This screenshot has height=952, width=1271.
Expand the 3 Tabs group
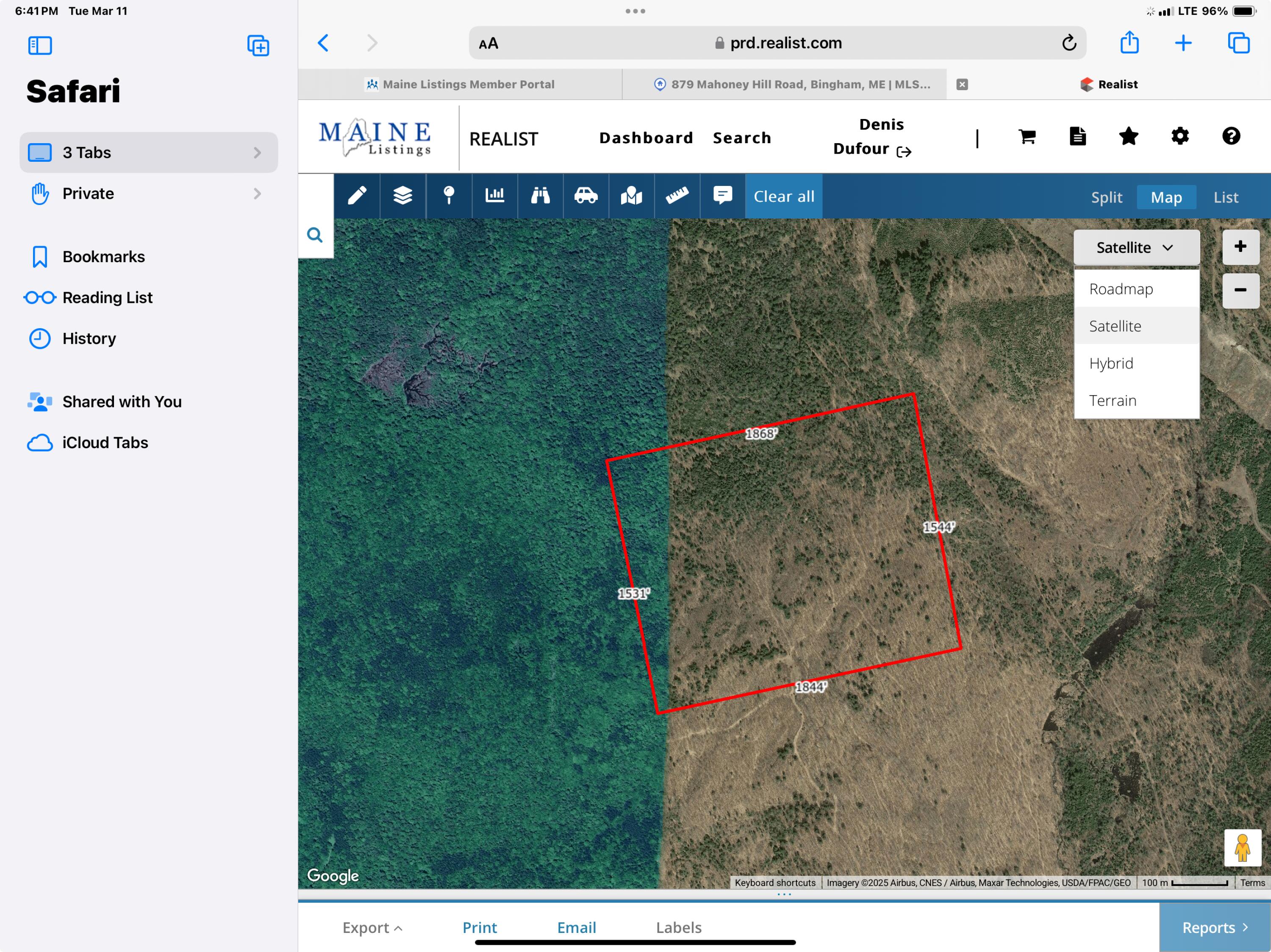point(148,153)
